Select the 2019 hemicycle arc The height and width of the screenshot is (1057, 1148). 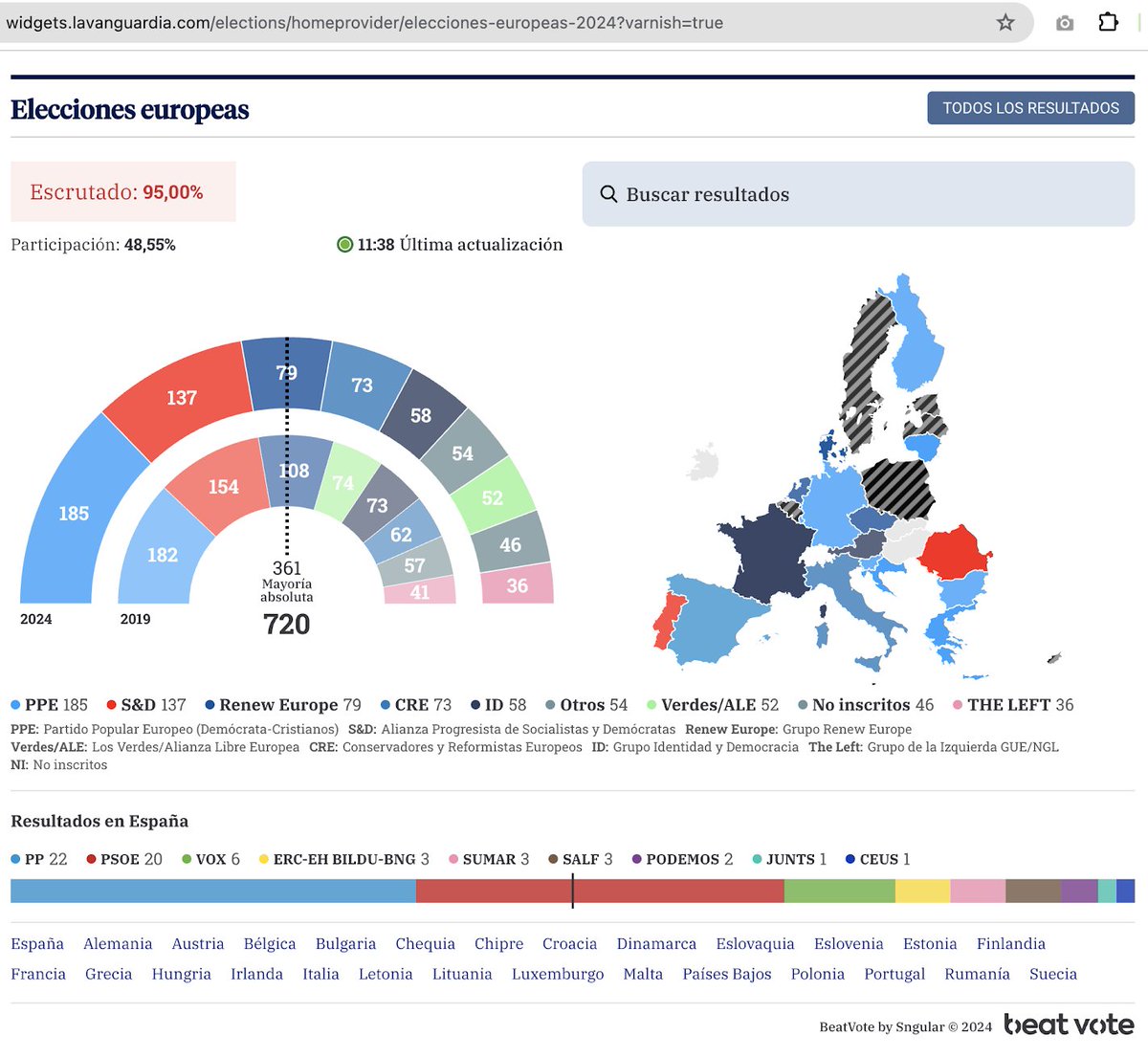click(163, 555)
